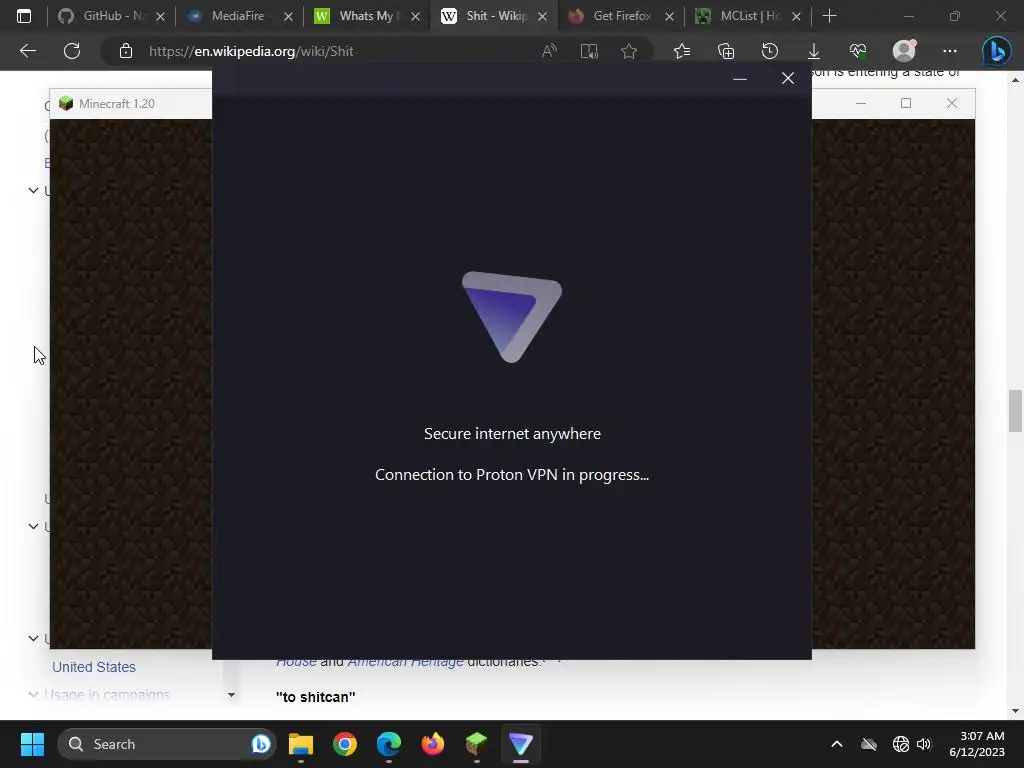The width and height of the screenshot is (1024, 768).
Task: Open Firefox from taskbar
Action: (432, 744)
